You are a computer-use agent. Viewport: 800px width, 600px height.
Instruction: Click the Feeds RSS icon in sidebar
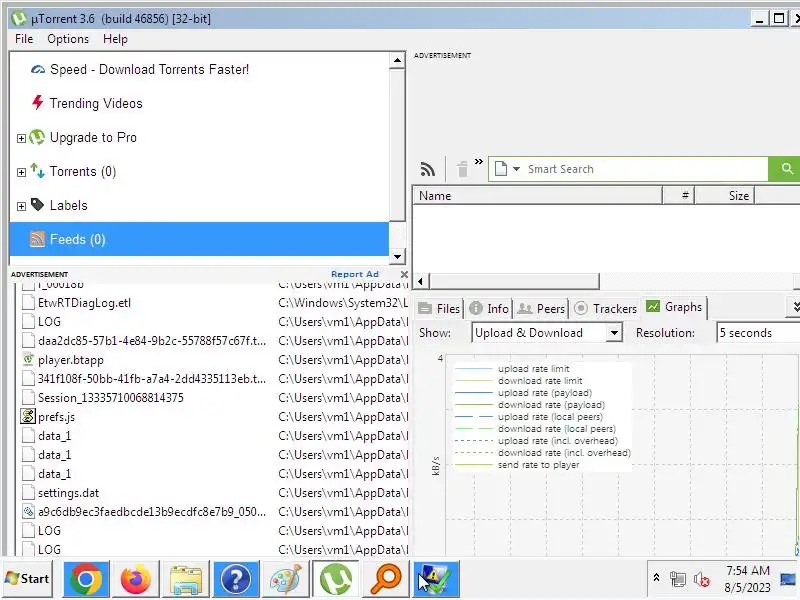[x=37, y=239]
